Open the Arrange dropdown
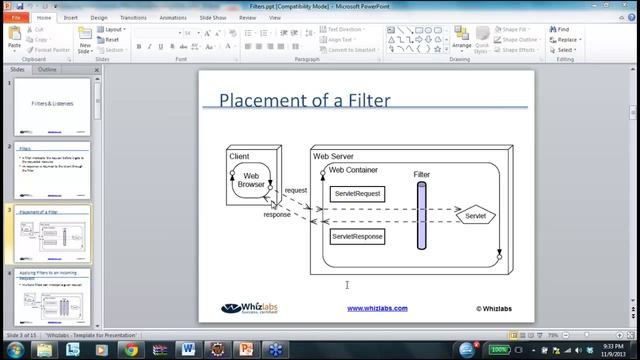 pos(462,40)
